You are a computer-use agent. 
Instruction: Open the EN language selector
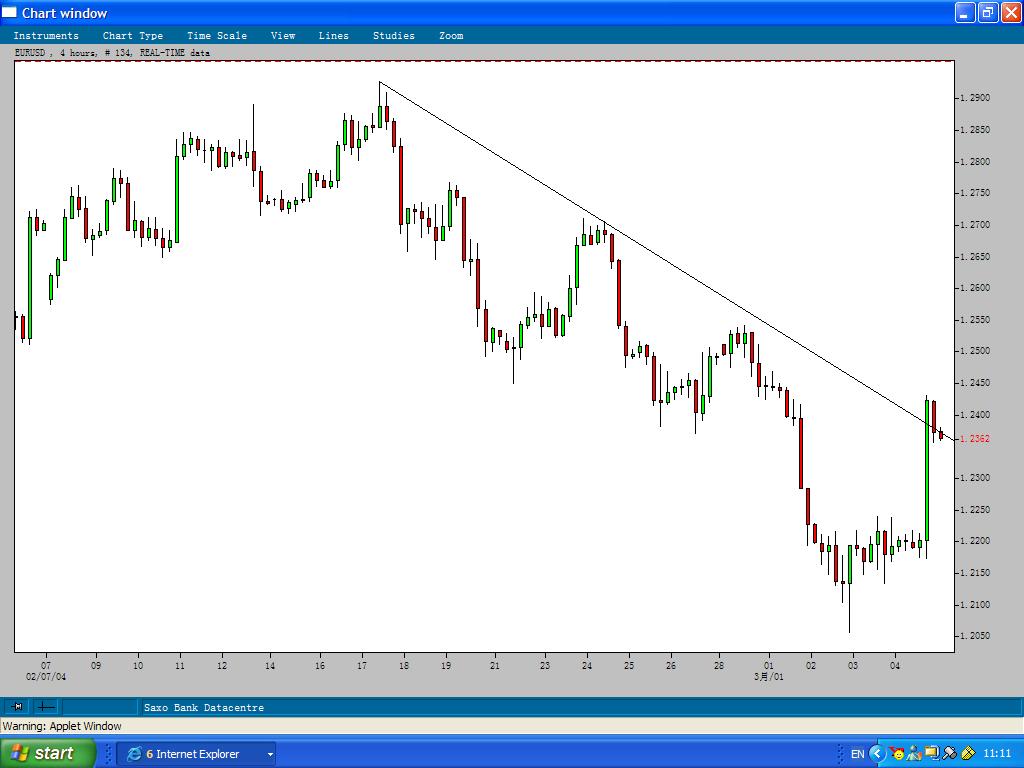pyautogui.click(x=858, y=754)
